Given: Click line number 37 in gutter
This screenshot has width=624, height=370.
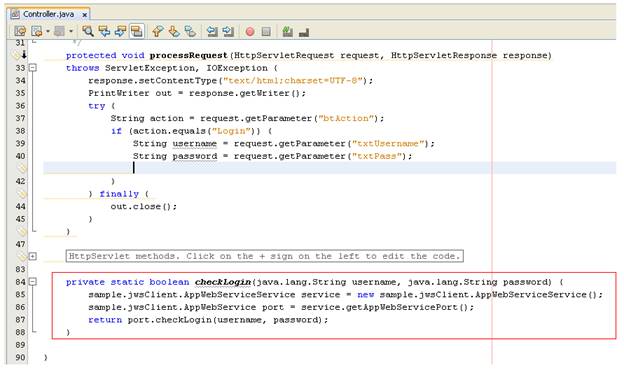Looking at the screenshot, I should (20, 118).
